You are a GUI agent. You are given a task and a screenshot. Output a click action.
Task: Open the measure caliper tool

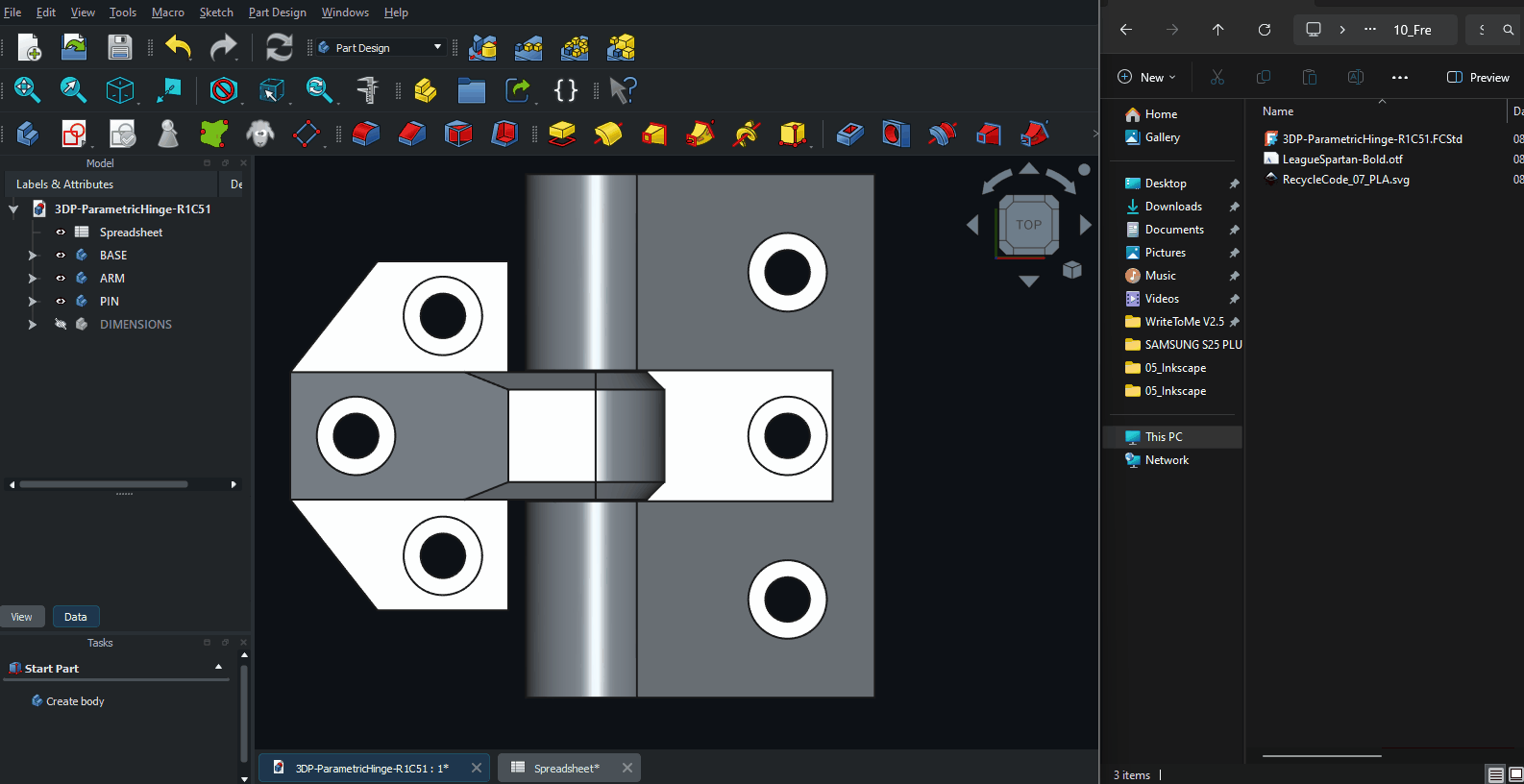367,90
